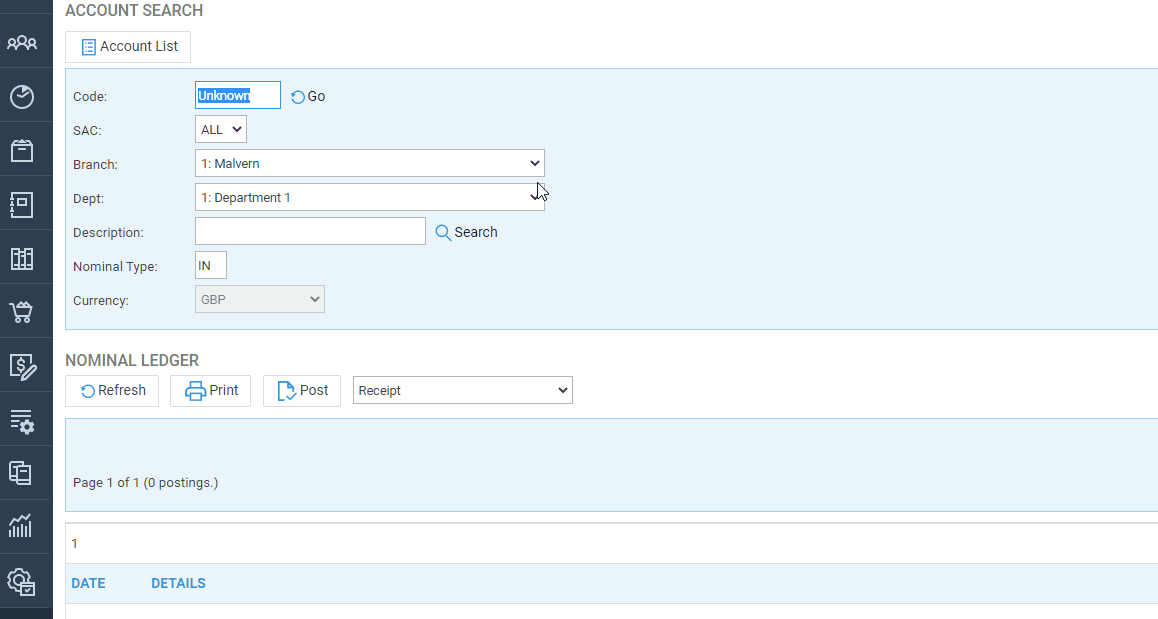Click the Go button next to Code
1158x619 pixels.
[x=308, y=97]
